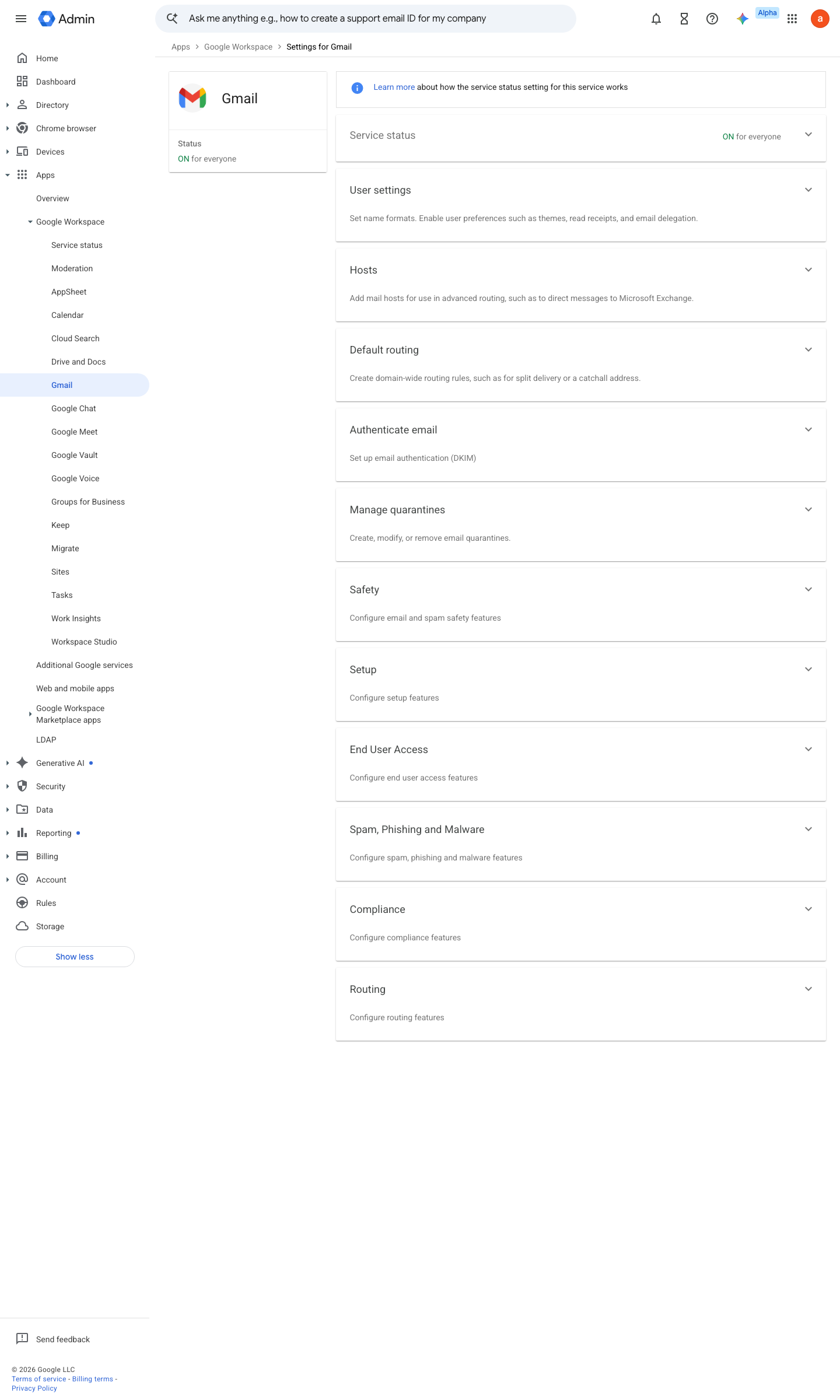Viewport: 840px width, 1400px height.
Task: Expand the Setup section chevron
Action: tap(808, 670)
